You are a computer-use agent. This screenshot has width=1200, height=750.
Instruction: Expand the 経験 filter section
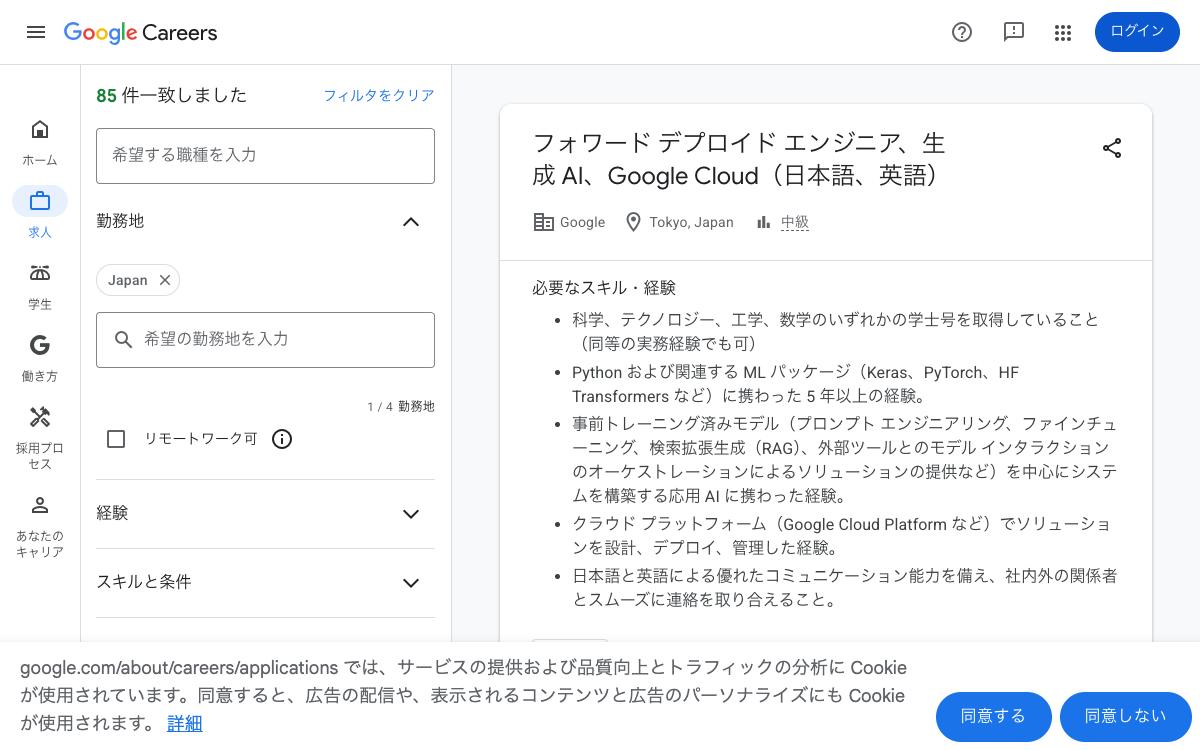[x=265, y=514]
